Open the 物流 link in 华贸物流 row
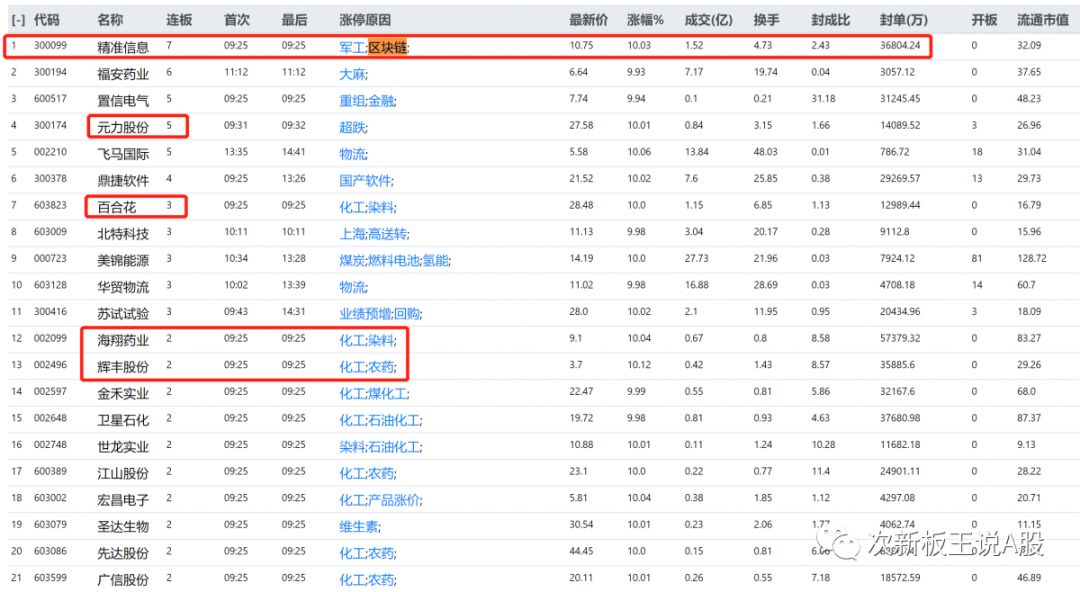1080x592 pixels. (353, 287)
